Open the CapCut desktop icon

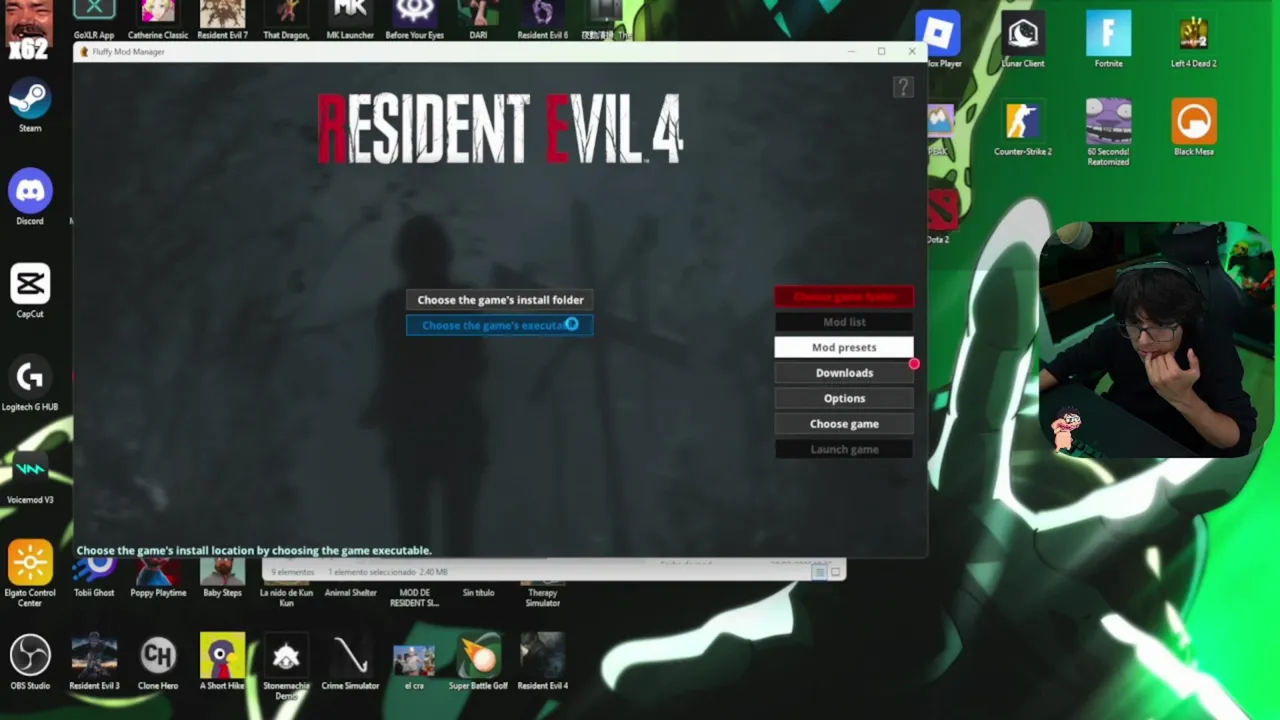30,291
